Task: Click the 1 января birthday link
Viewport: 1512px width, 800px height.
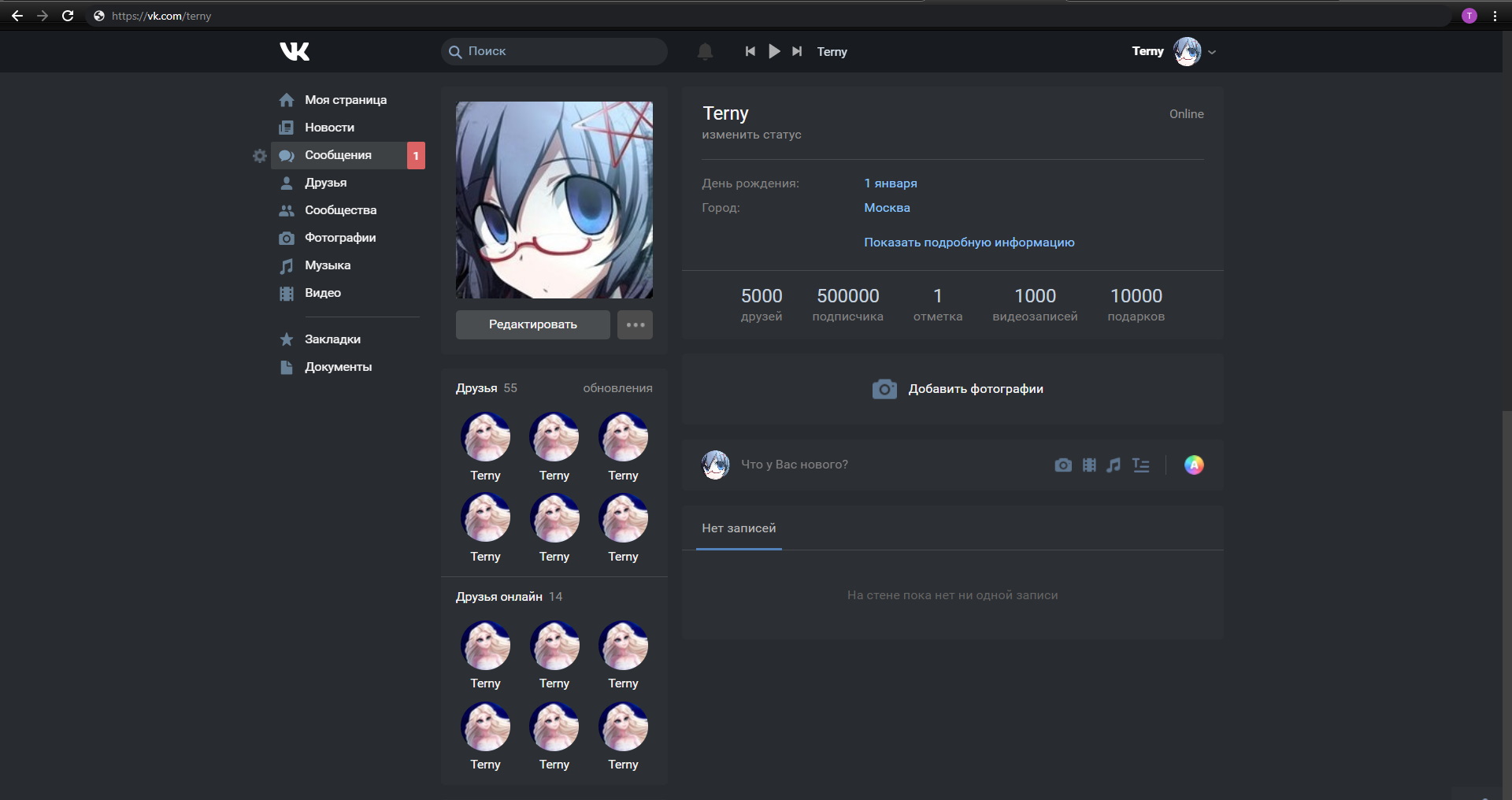Action: [891, 183]
